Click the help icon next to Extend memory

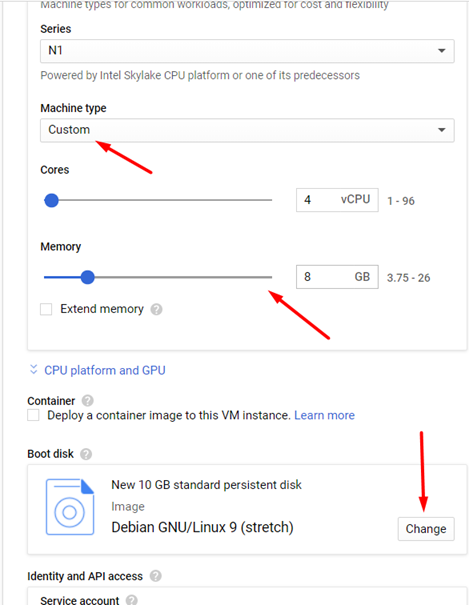coord(156,309)
